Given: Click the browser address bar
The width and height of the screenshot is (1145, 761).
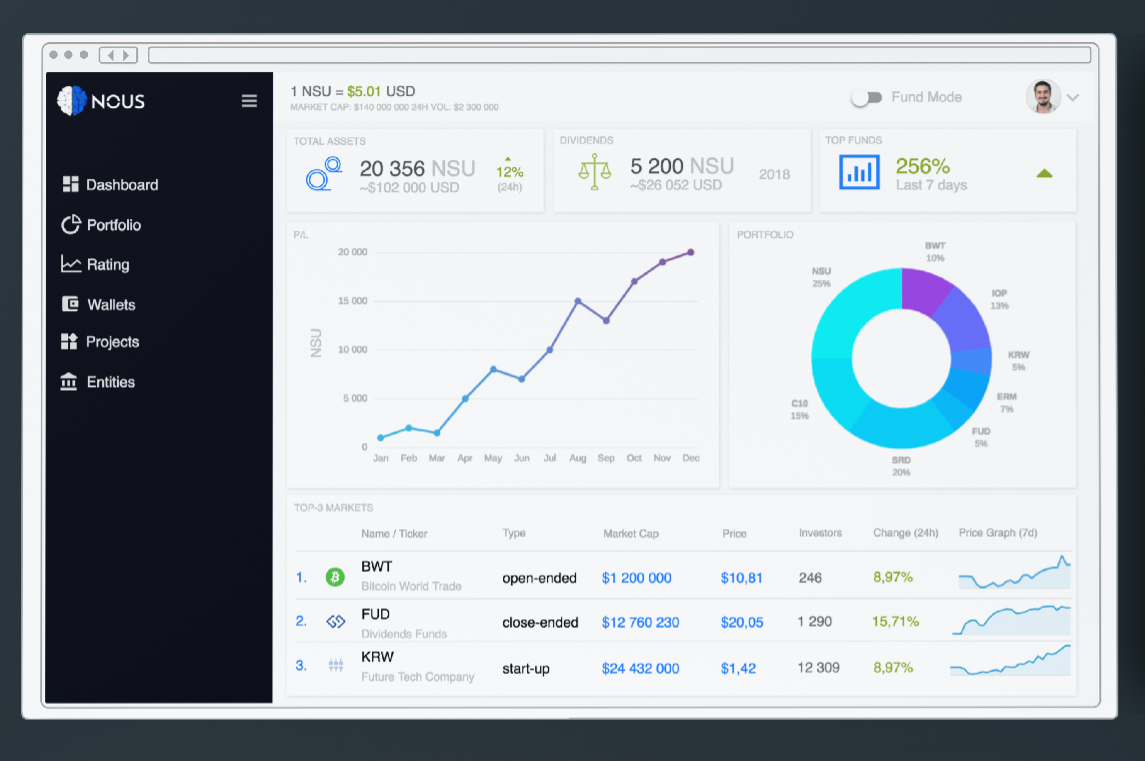Looking at the screenshot, I should coord(619,55).
